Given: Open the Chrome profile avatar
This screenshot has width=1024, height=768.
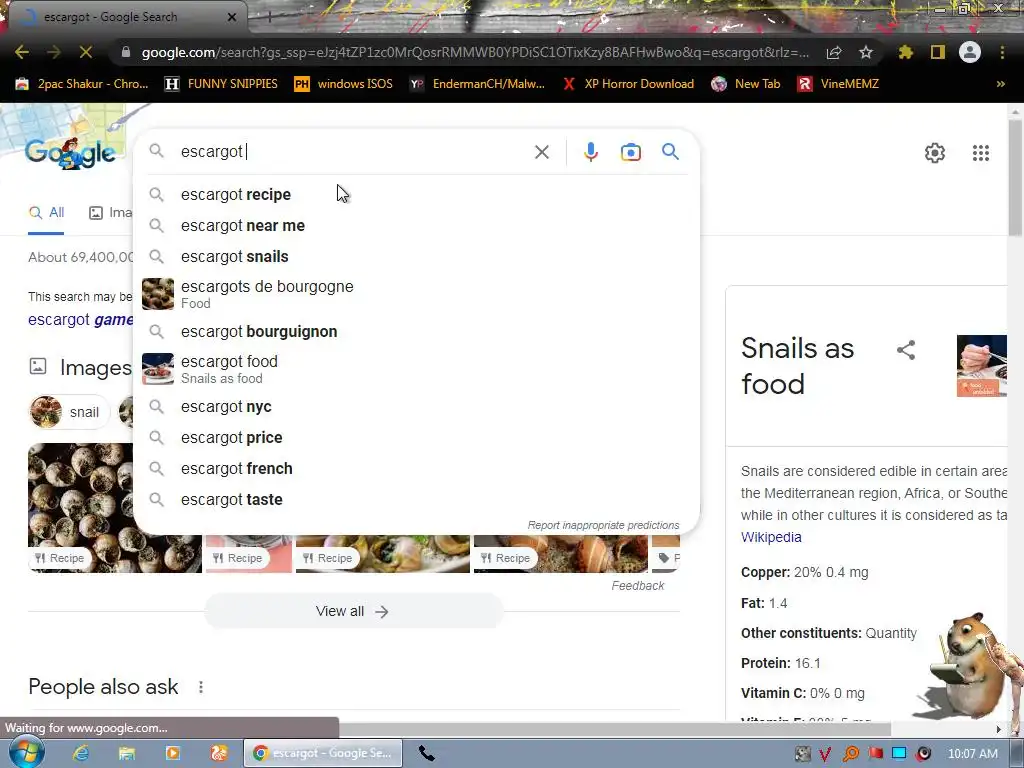Looking at the screenshot, I should coord(970,52).
